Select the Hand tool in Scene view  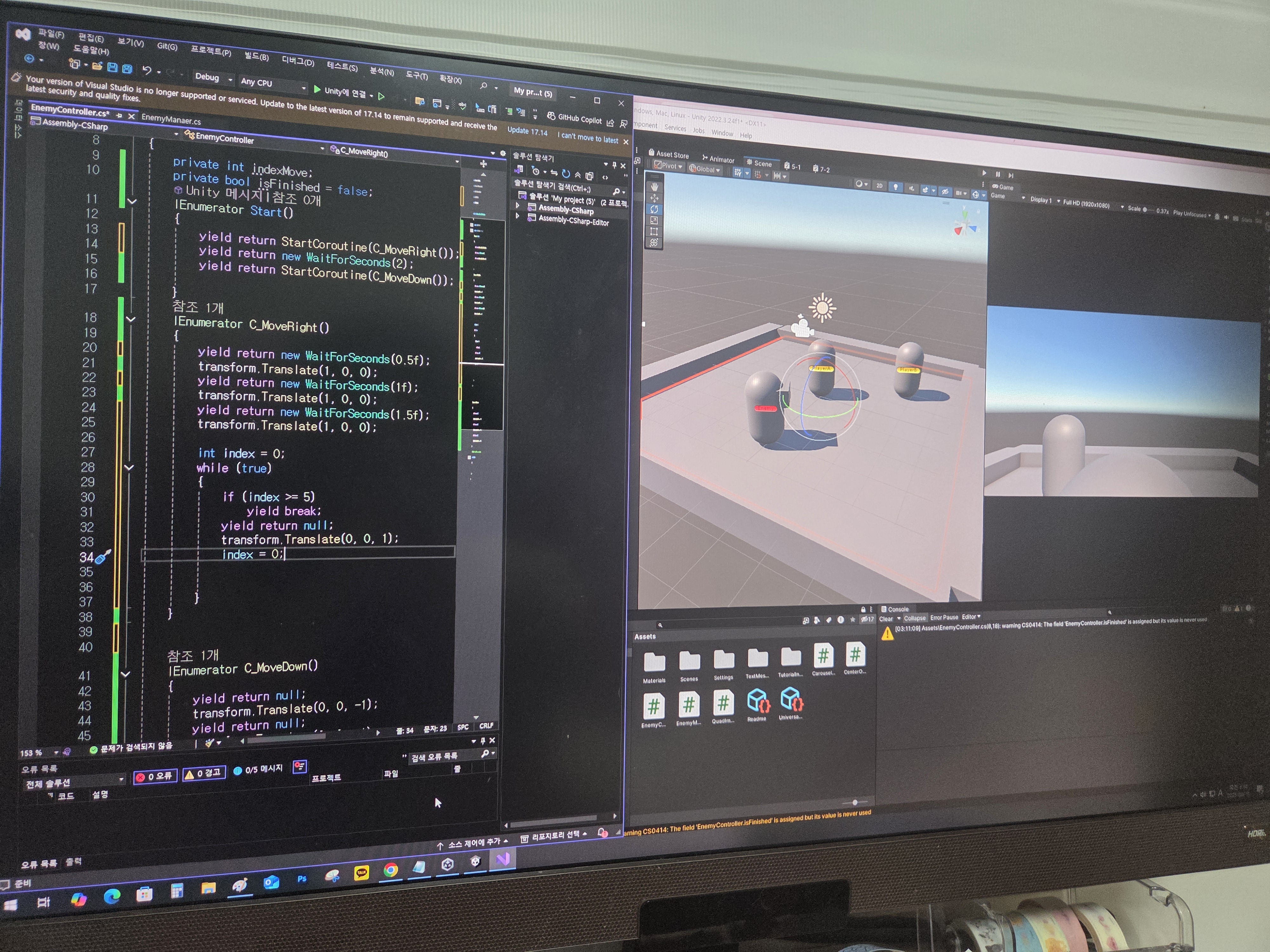click(x=654, y=187)
